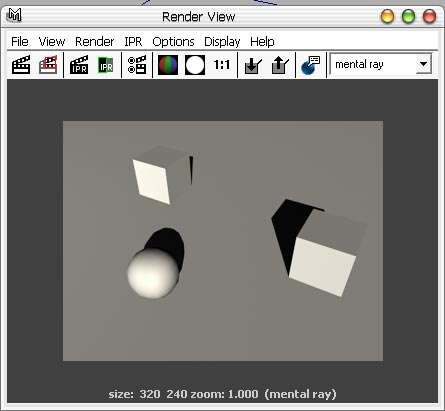Image resolution: width=445 pixels, height=411 pixels.
Task: Open the IPR menu
Action: 133,42
